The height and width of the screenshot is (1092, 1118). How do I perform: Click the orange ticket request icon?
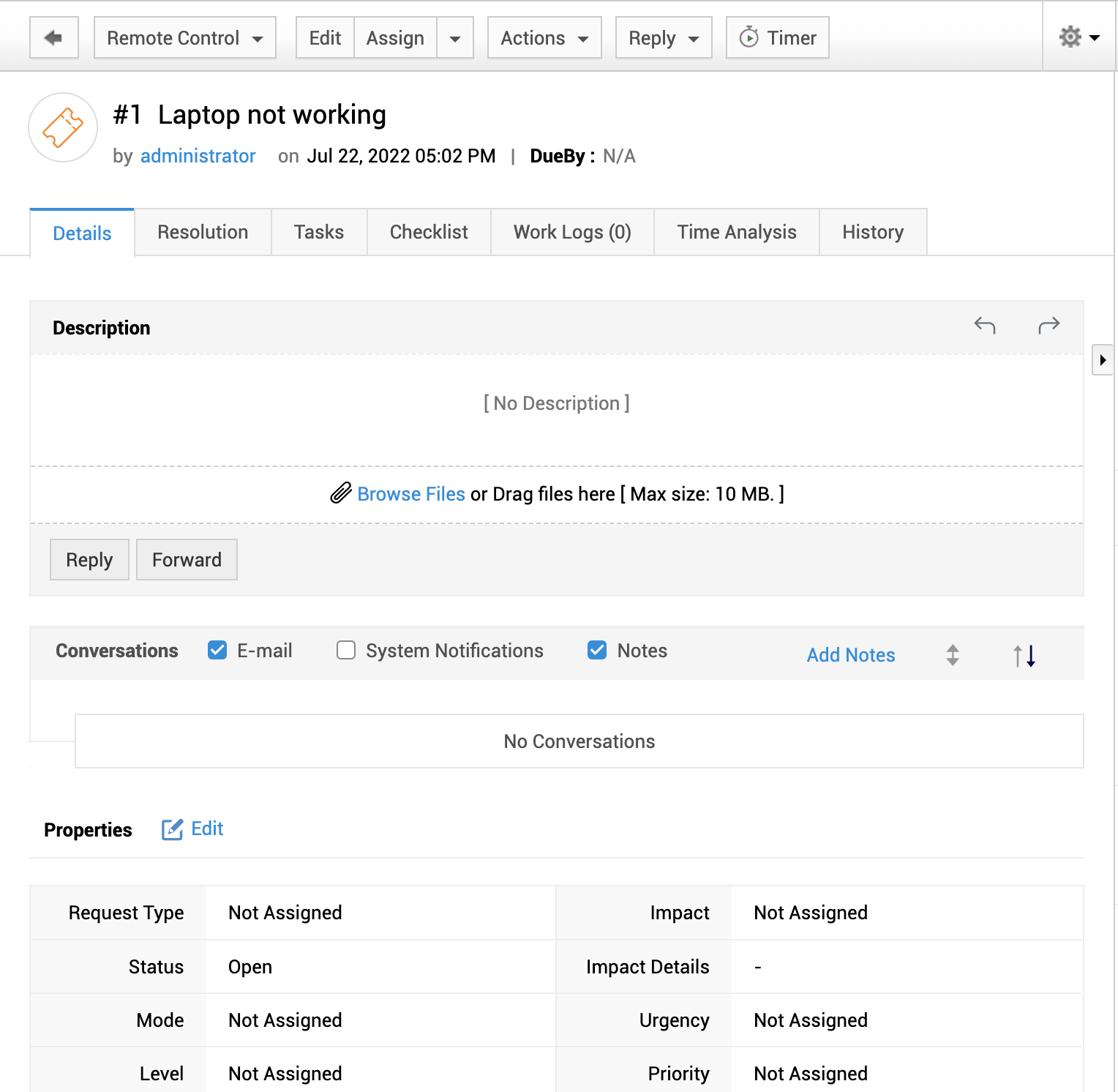[x=63, y=127]
